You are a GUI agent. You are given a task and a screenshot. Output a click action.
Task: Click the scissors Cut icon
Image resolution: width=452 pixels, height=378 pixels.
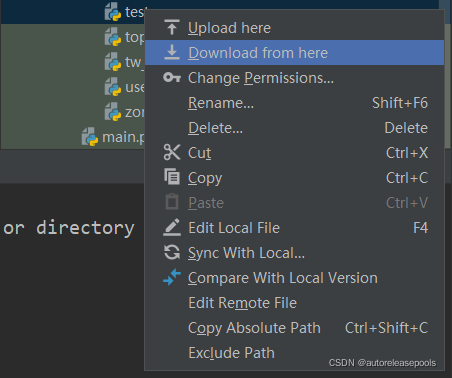pos(172,153)
